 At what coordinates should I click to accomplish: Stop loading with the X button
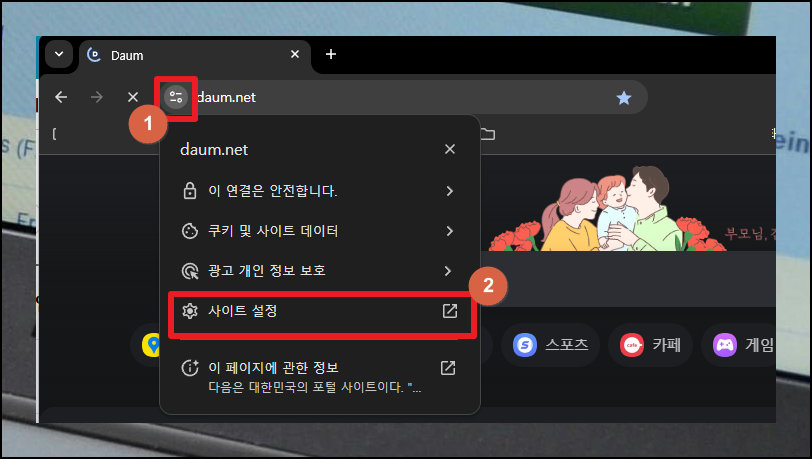[133, 97]
